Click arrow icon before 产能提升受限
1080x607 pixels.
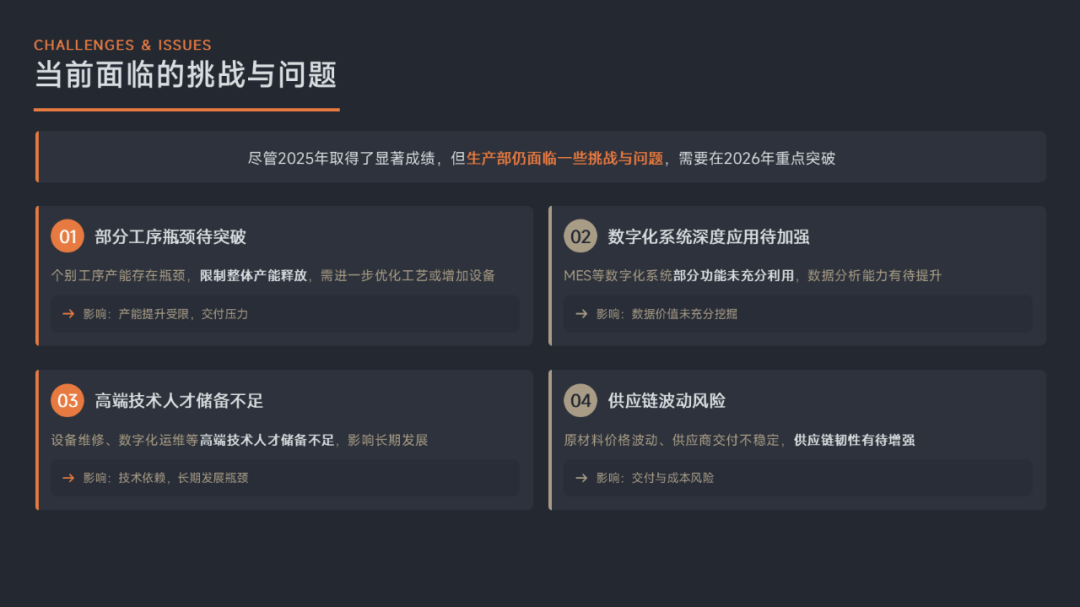68,314
